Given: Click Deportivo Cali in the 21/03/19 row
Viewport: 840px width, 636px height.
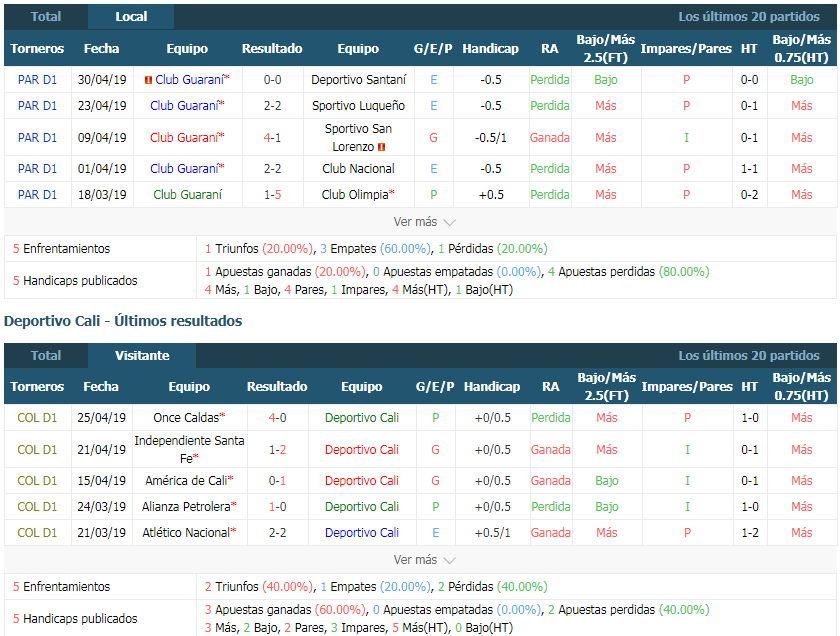Looking at the screenshot, I should click(362, 533).
